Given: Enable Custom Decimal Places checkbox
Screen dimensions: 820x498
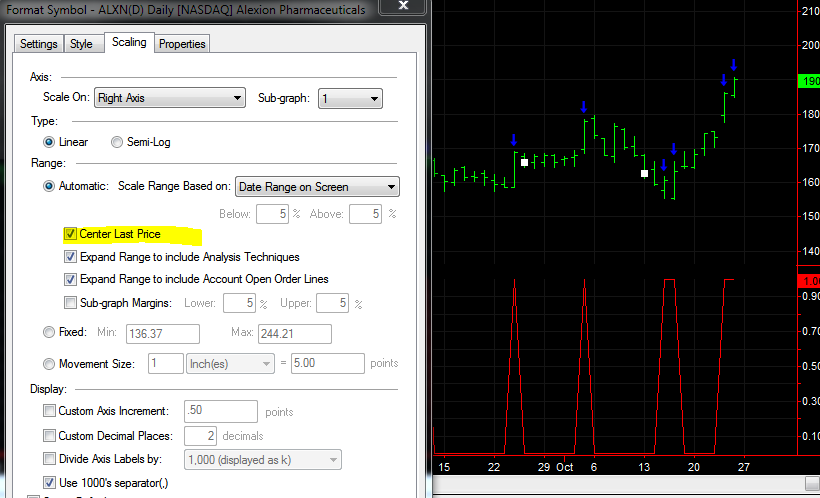Looking at the screenshot, I should [49, 435].
